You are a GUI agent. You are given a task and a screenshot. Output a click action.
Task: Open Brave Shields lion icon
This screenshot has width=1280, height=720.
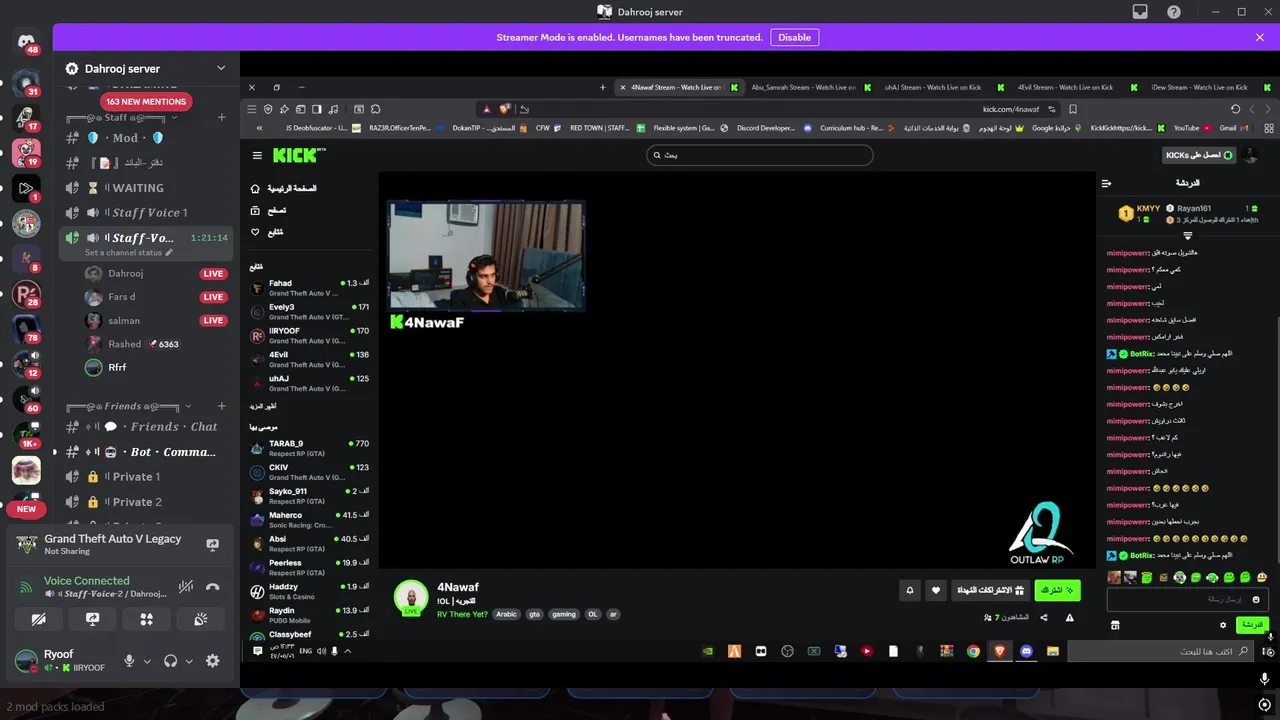tap(505, 109)
